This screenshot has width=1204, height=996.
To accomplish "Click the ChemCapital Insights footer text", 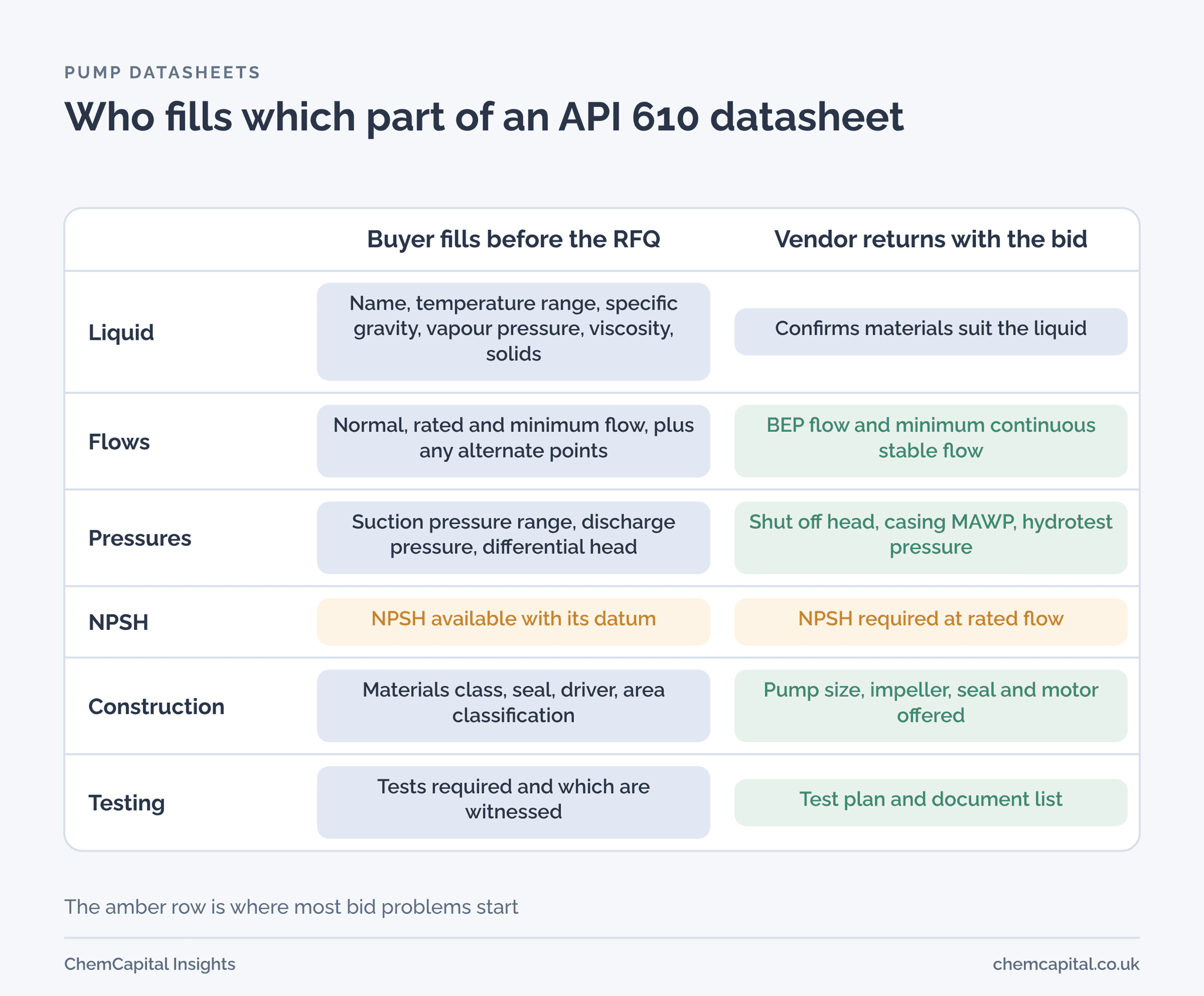I will click(149, 964).
